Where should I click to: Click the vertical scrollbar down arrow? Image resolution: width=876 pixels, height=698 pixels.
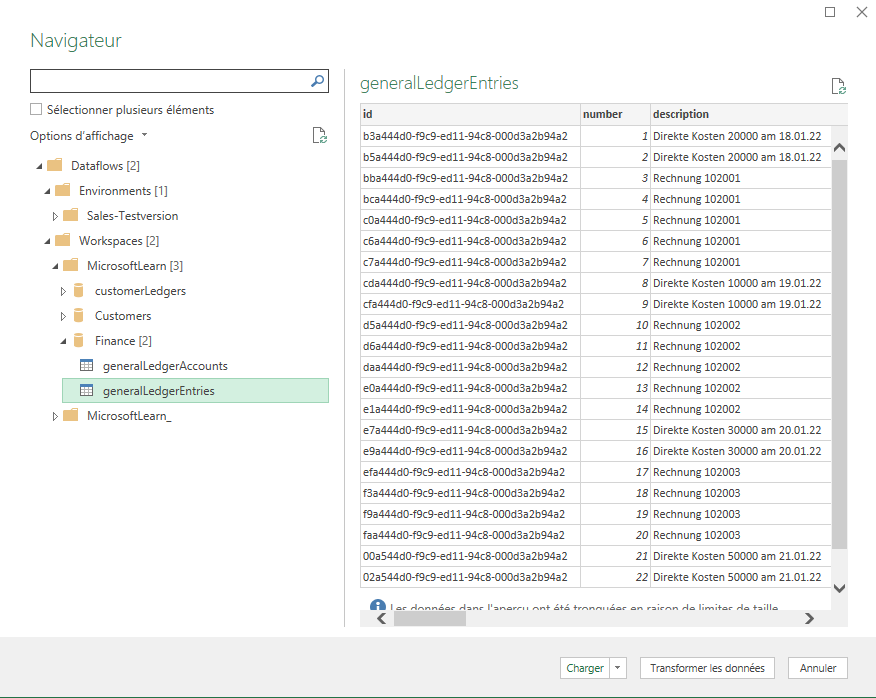(x=839, y=587)
